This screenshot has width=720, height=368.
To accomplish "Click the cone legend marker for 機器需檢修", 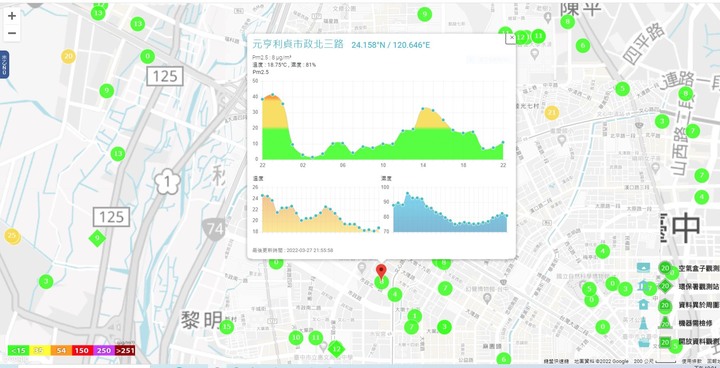I will [x=665, y=323].
